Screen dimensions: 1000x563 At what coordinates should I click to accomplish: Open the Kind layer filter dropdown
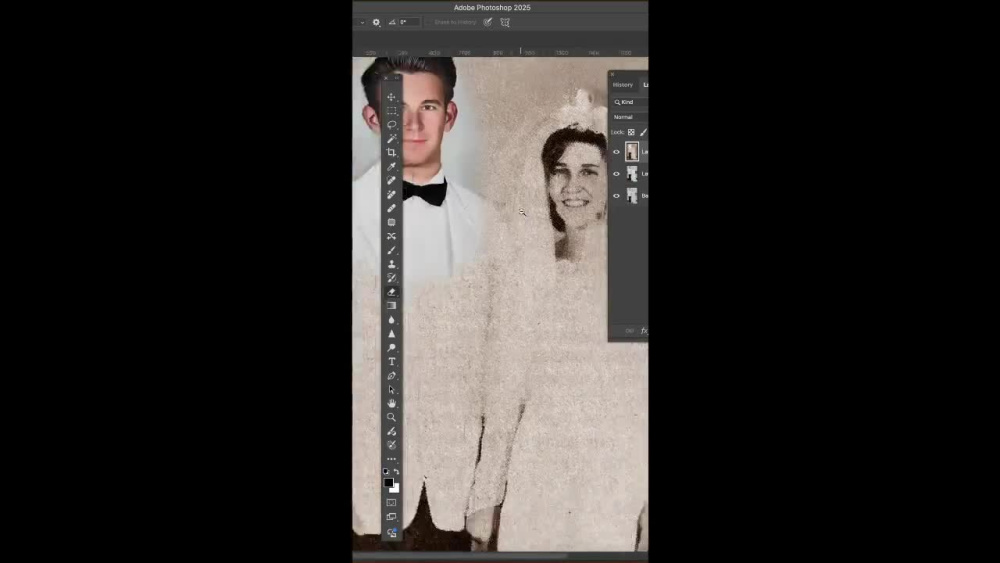click(x=629, y=102)
